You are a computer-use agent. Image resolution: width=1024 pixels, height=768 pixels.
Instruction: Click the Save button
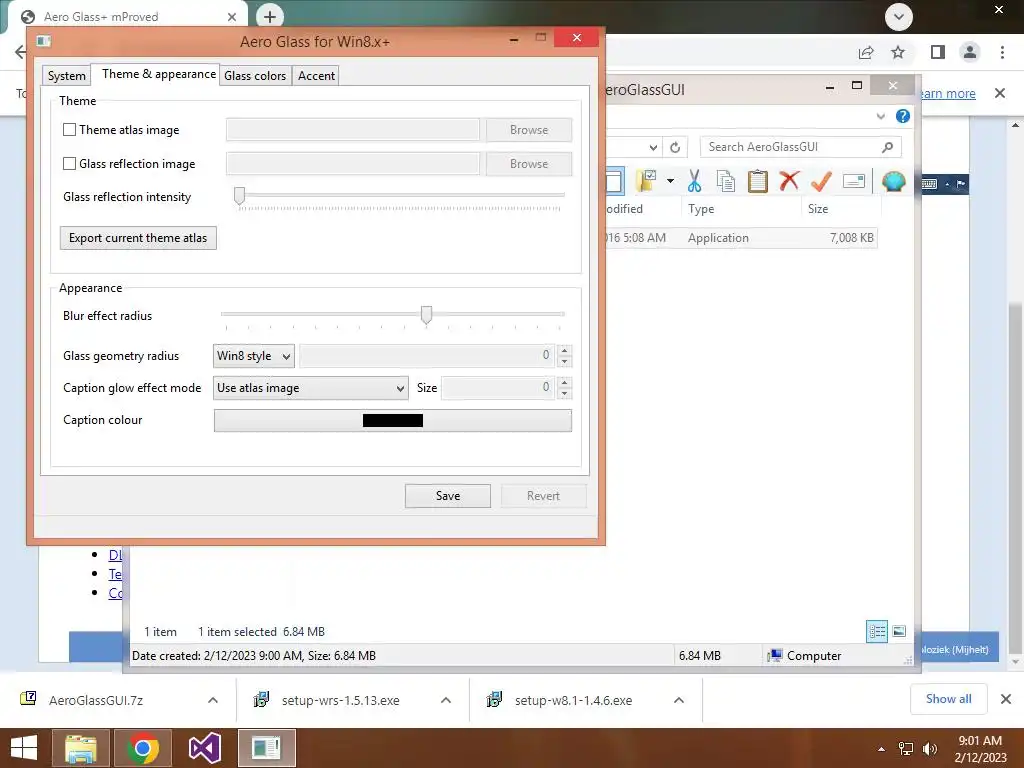click(447, 496)
